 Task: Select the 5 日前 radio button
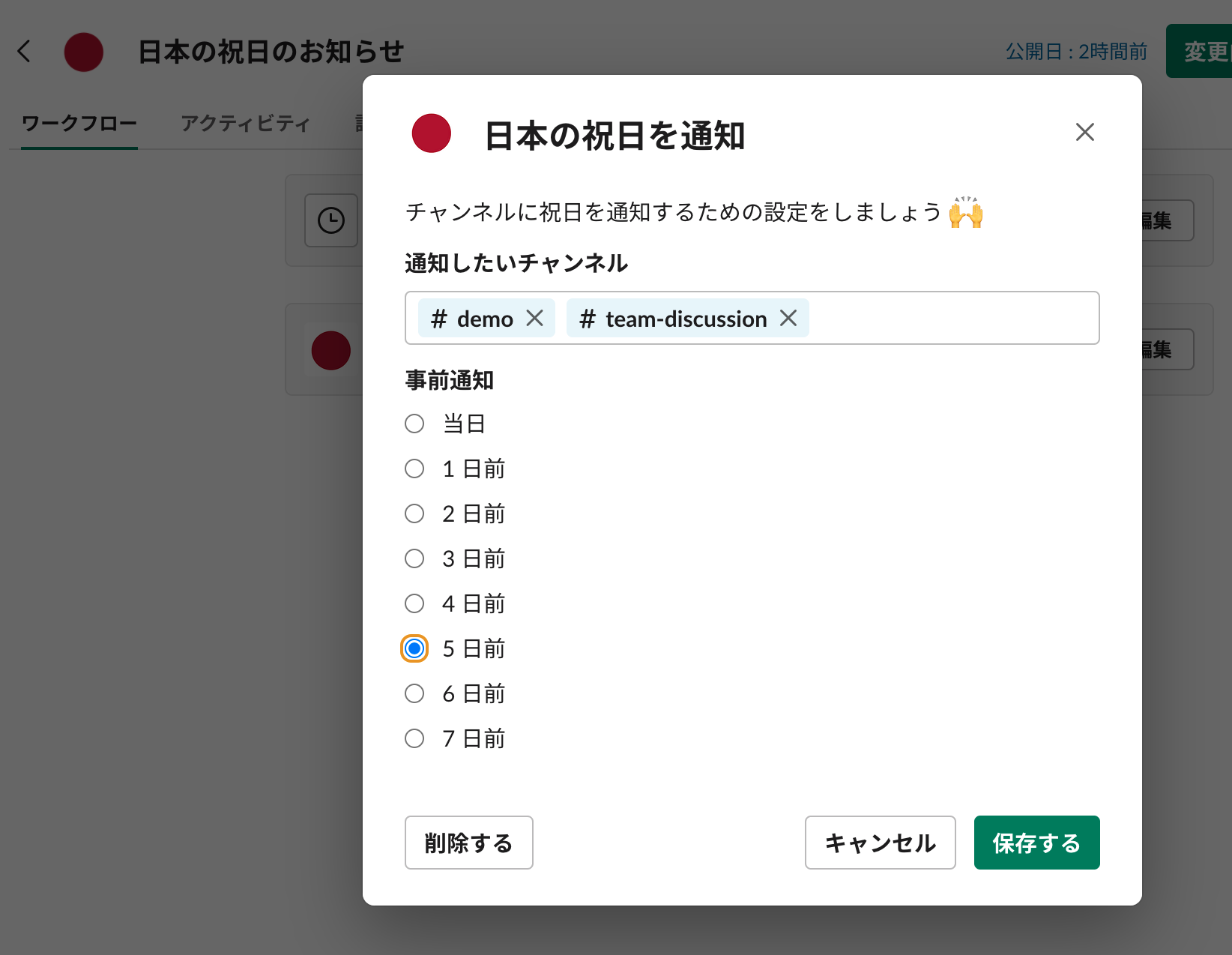click(414, 648)
